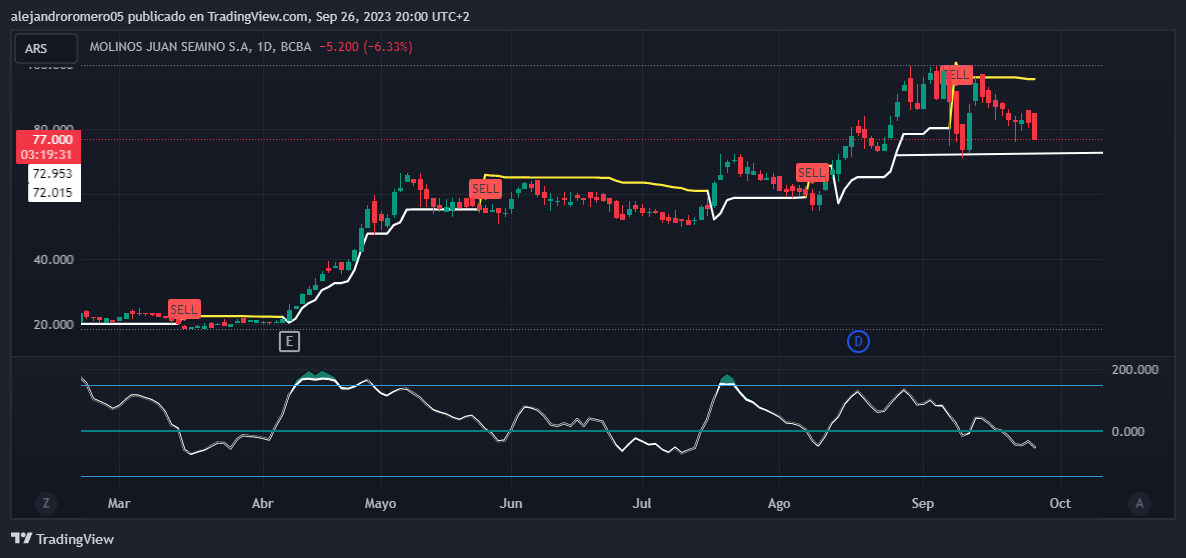Select the SELL signal label before June

click(x=486, y=188)
